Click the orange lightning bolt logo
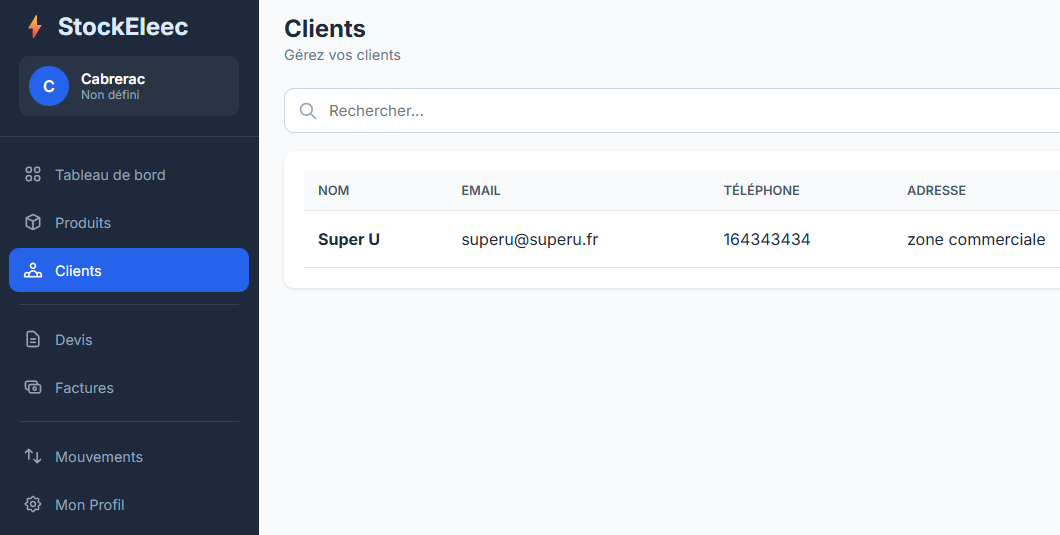Viewport: 1060px width, 535px height. click(35, 27)
